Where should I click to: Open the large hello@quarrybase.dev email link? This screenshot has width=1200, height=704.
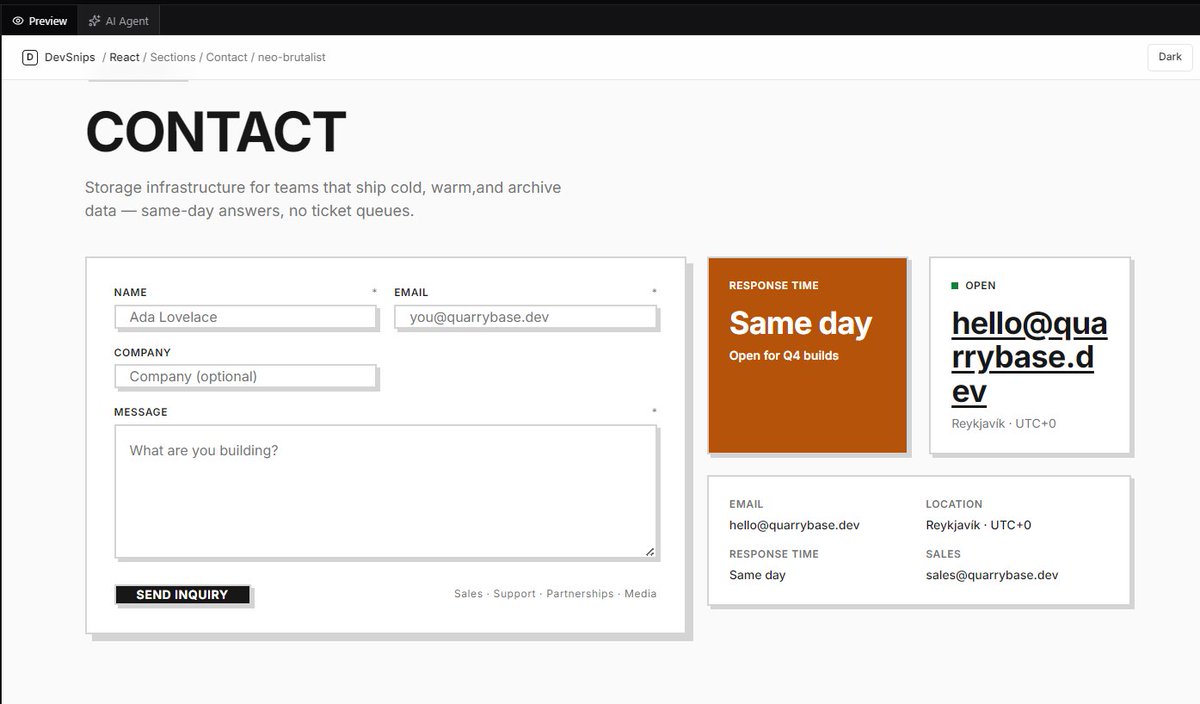(1029, 357)
